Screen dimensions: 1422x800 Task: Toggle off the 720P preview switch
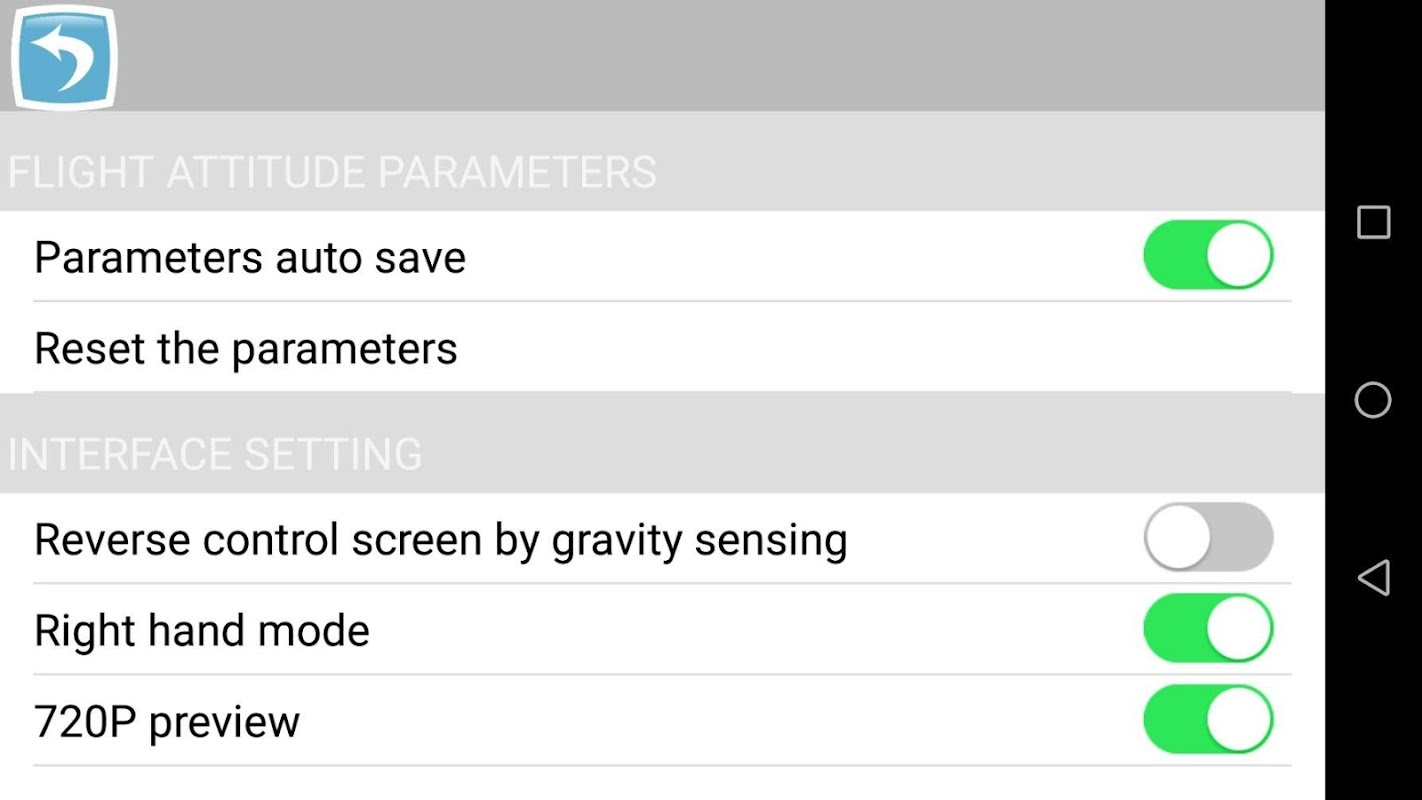click(1208, 720)
